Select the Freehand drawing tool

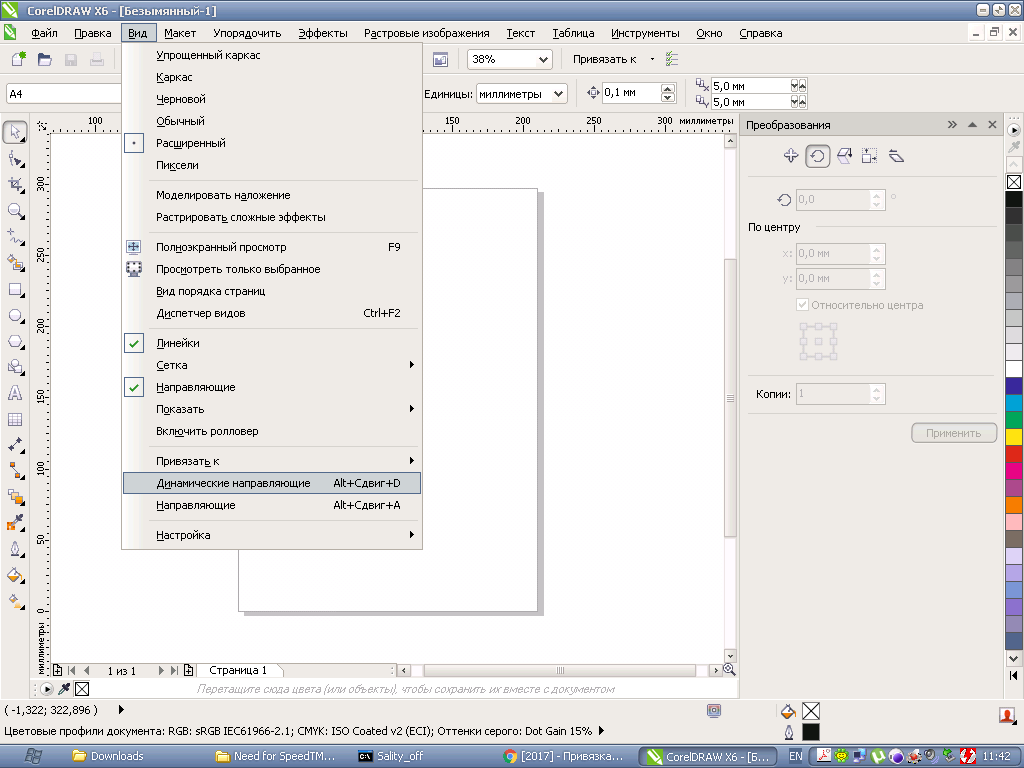[x=16, y=237]
